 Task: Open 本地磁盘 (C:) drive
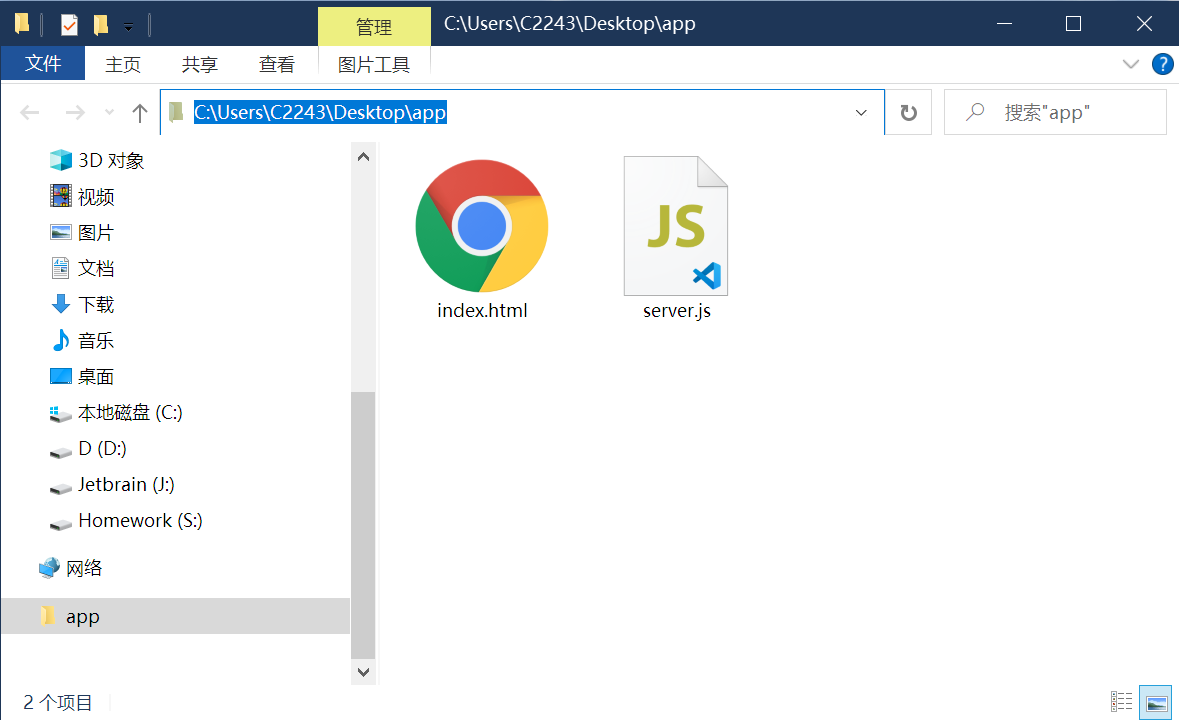click(116, 413)
